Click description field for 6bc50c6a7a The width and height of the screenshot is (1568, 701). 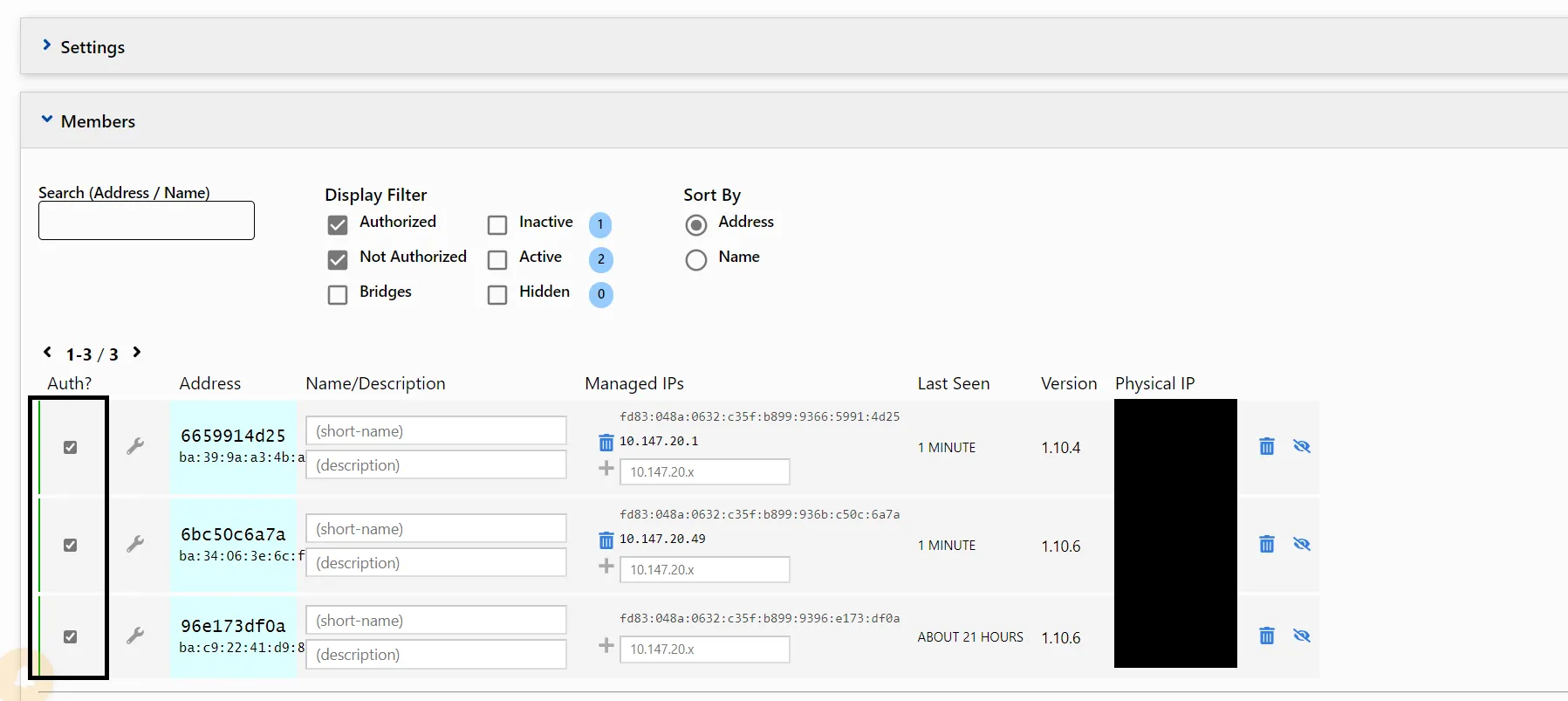click(436, 563)
